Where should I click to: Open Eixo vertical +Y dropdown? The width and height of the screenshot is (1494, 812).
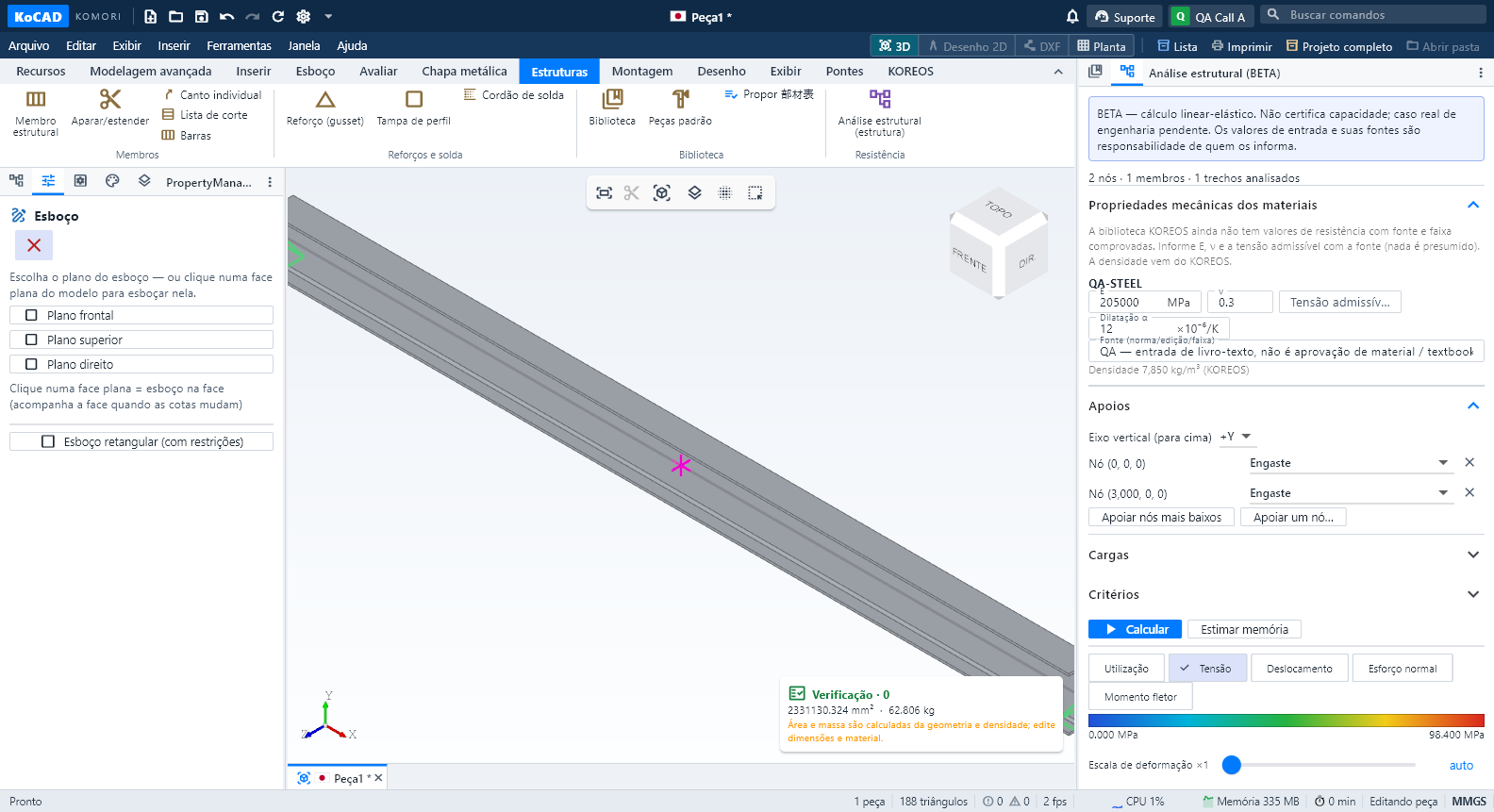(x=1236, y=437)
